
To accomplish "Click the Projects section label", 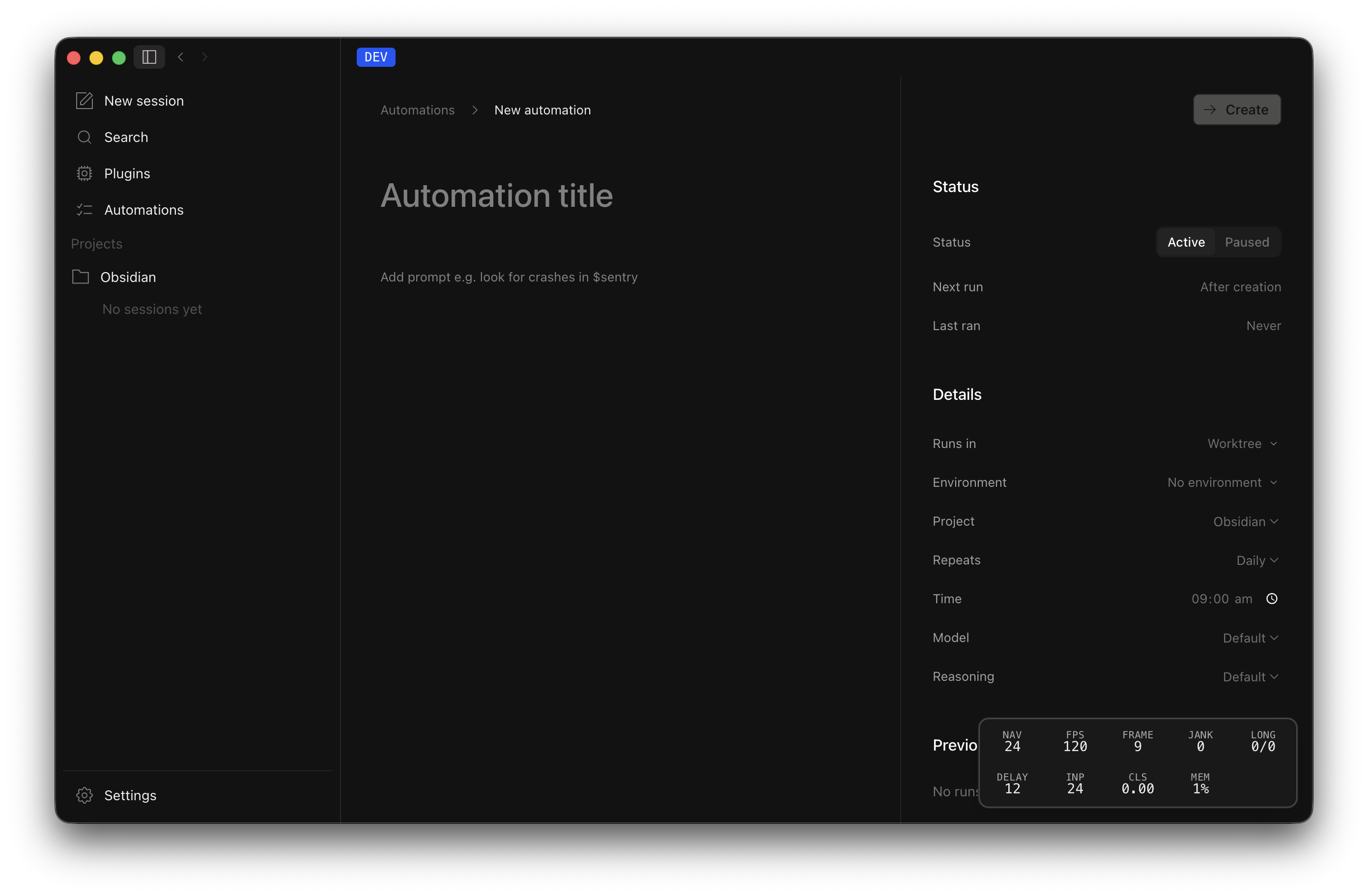I will (97, 243).
